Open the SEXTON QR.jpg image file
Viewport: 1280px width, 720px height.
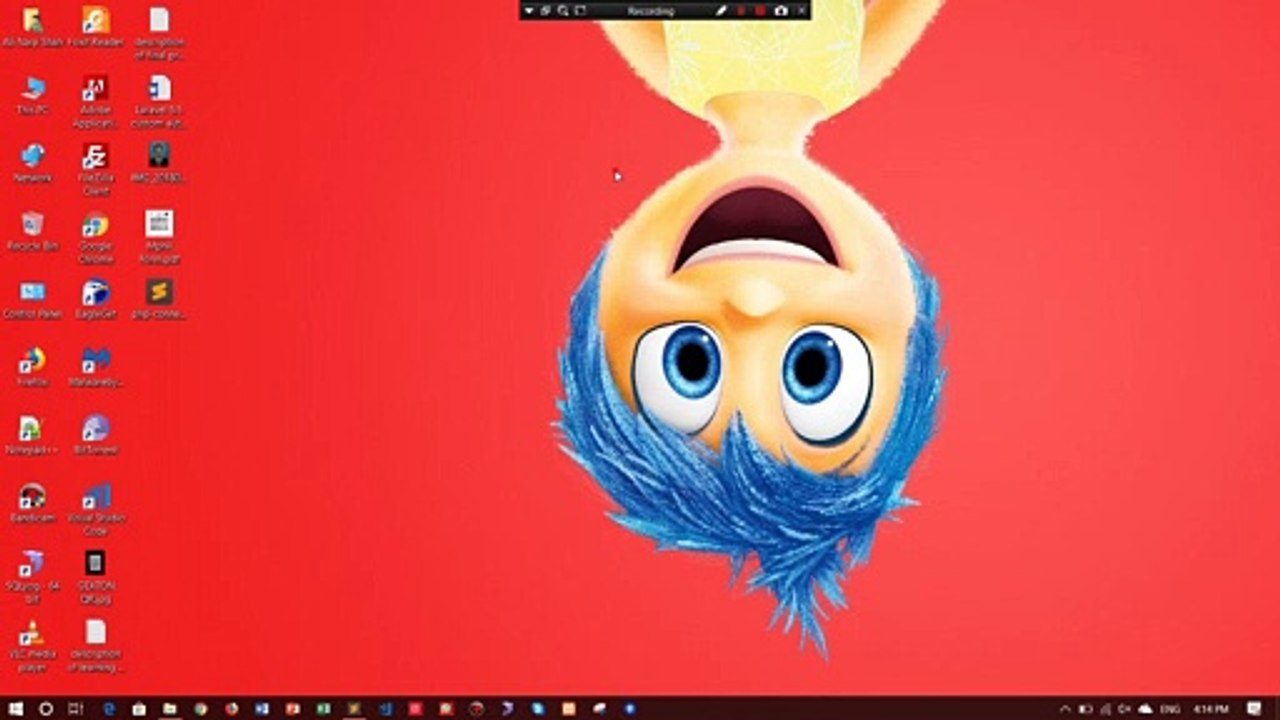point(96,577)
